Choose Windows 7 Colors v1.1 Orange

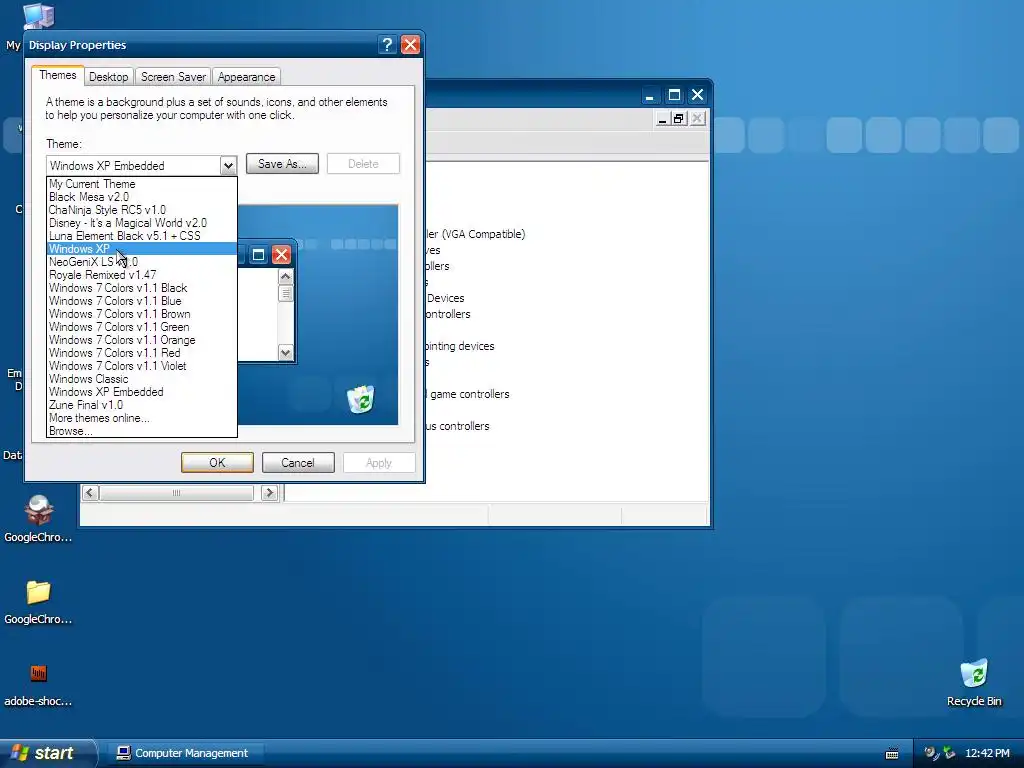point(142,340)
